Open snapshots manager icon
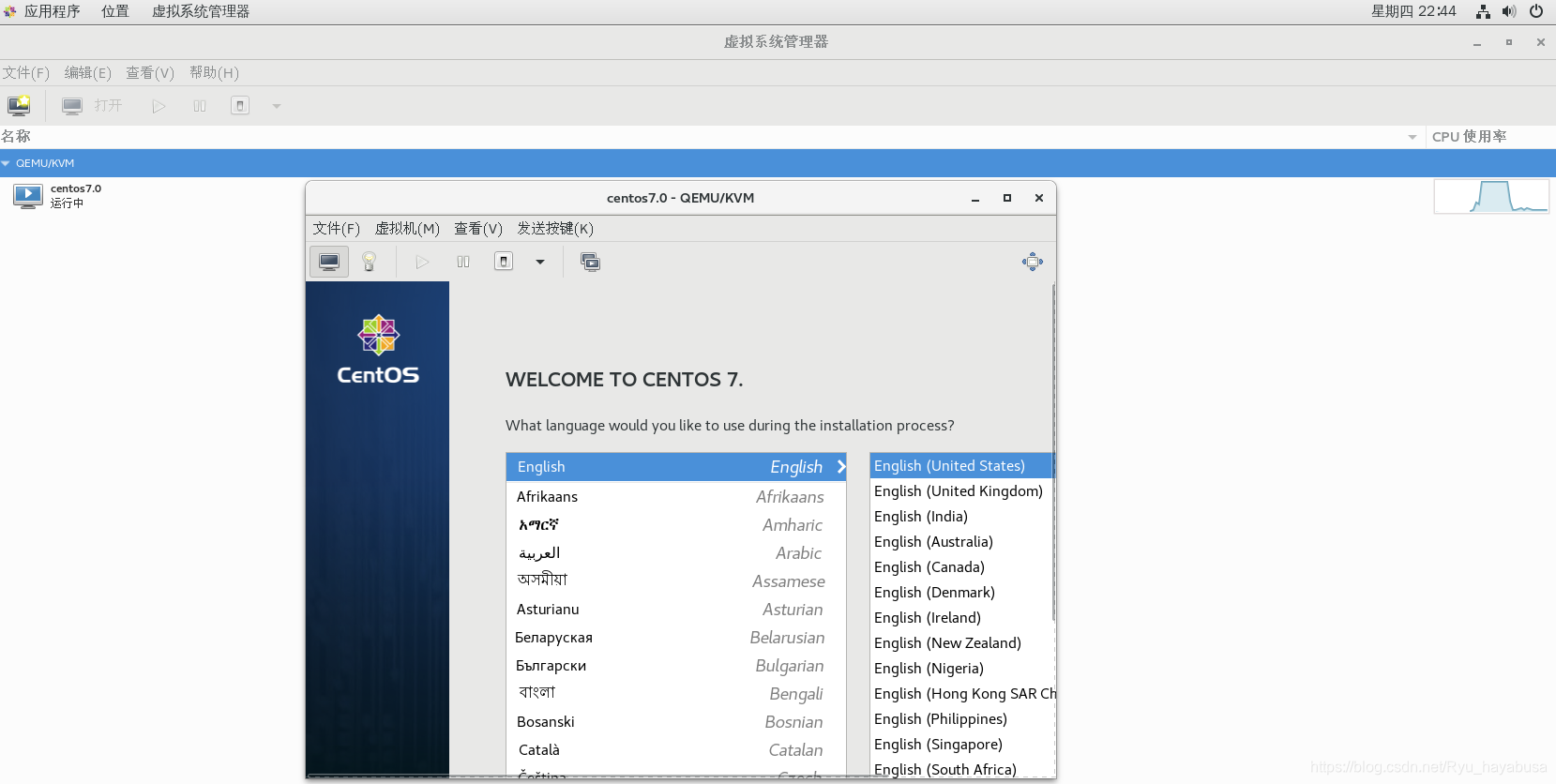The image size is (1556, 784). coord(590,262)
